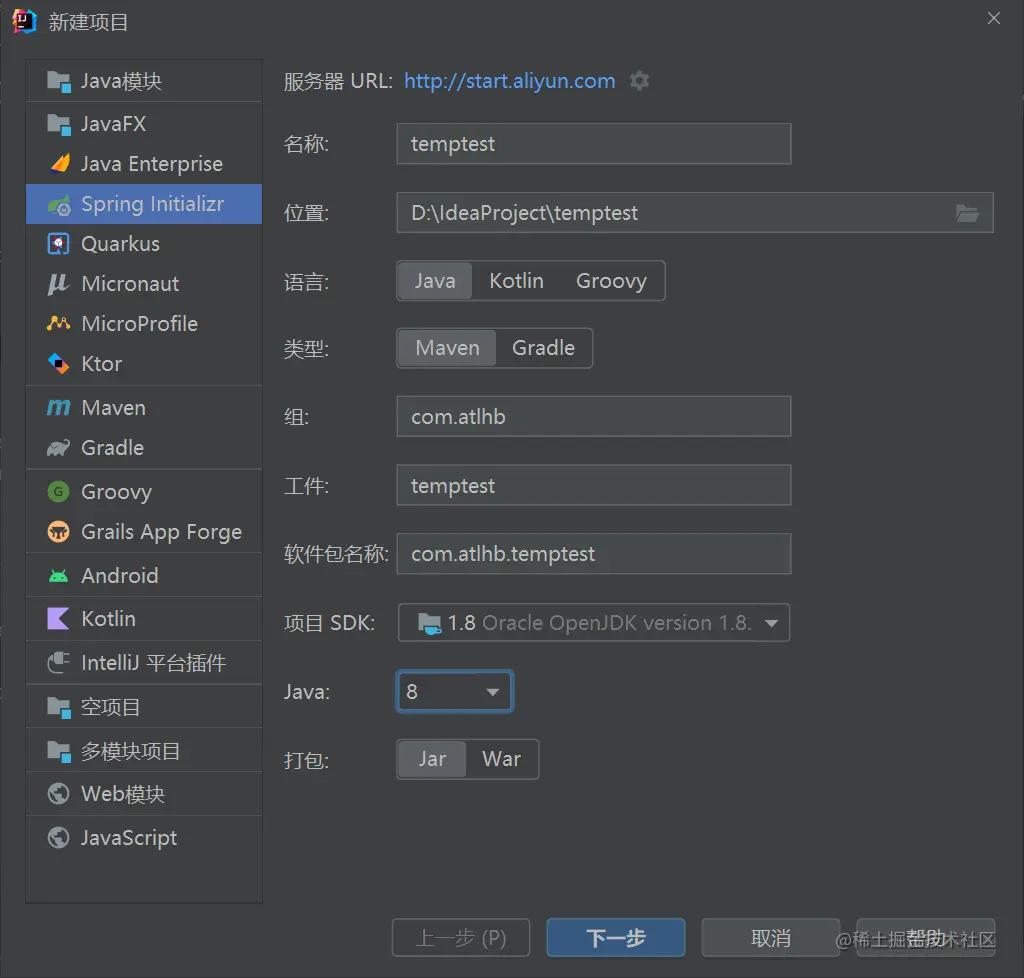Viewport: 1024px width, 978px height.
Task: Select Quarkus project type
Action: (x=144, y=244)
